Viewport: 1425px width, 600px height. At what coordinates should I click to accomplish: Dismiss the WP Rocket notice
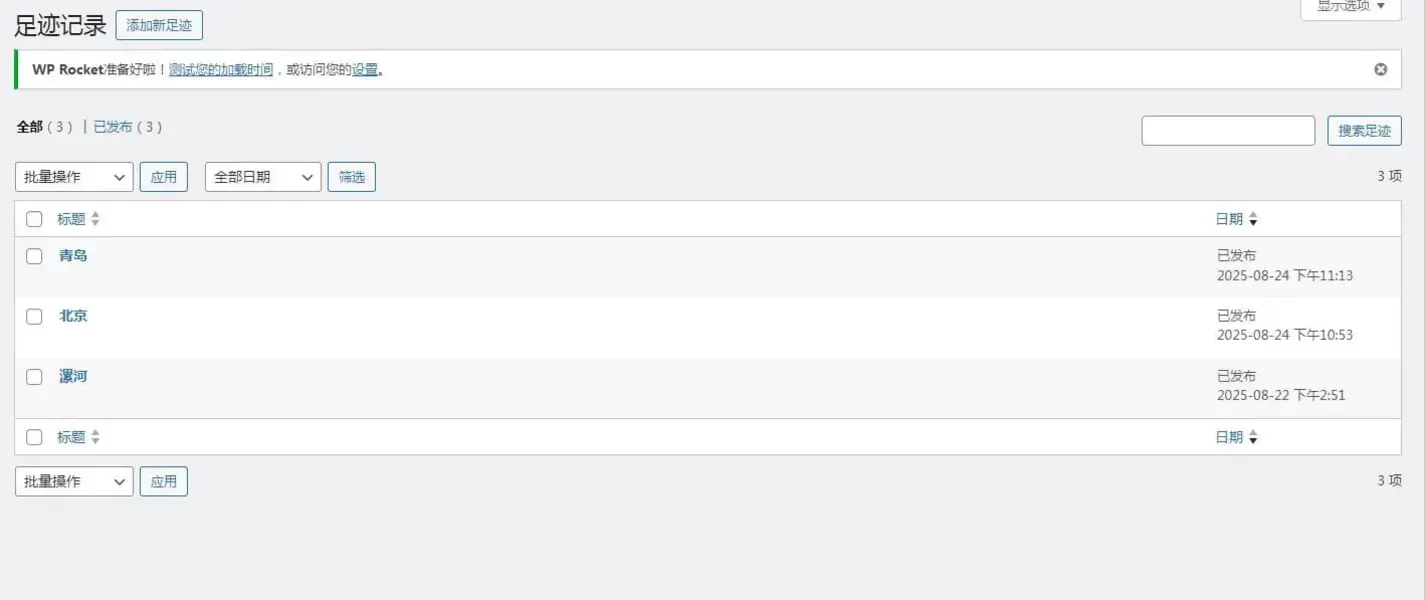1380,70
